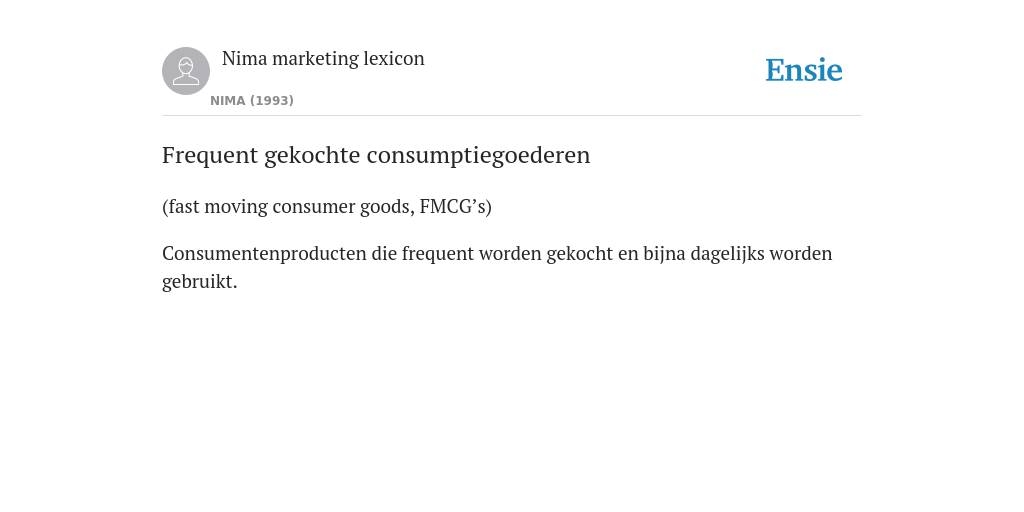The width and height of the screenshot is (1024, 512).
Task: Click the last word gebruikt.
Action: [x=197, y=281]
